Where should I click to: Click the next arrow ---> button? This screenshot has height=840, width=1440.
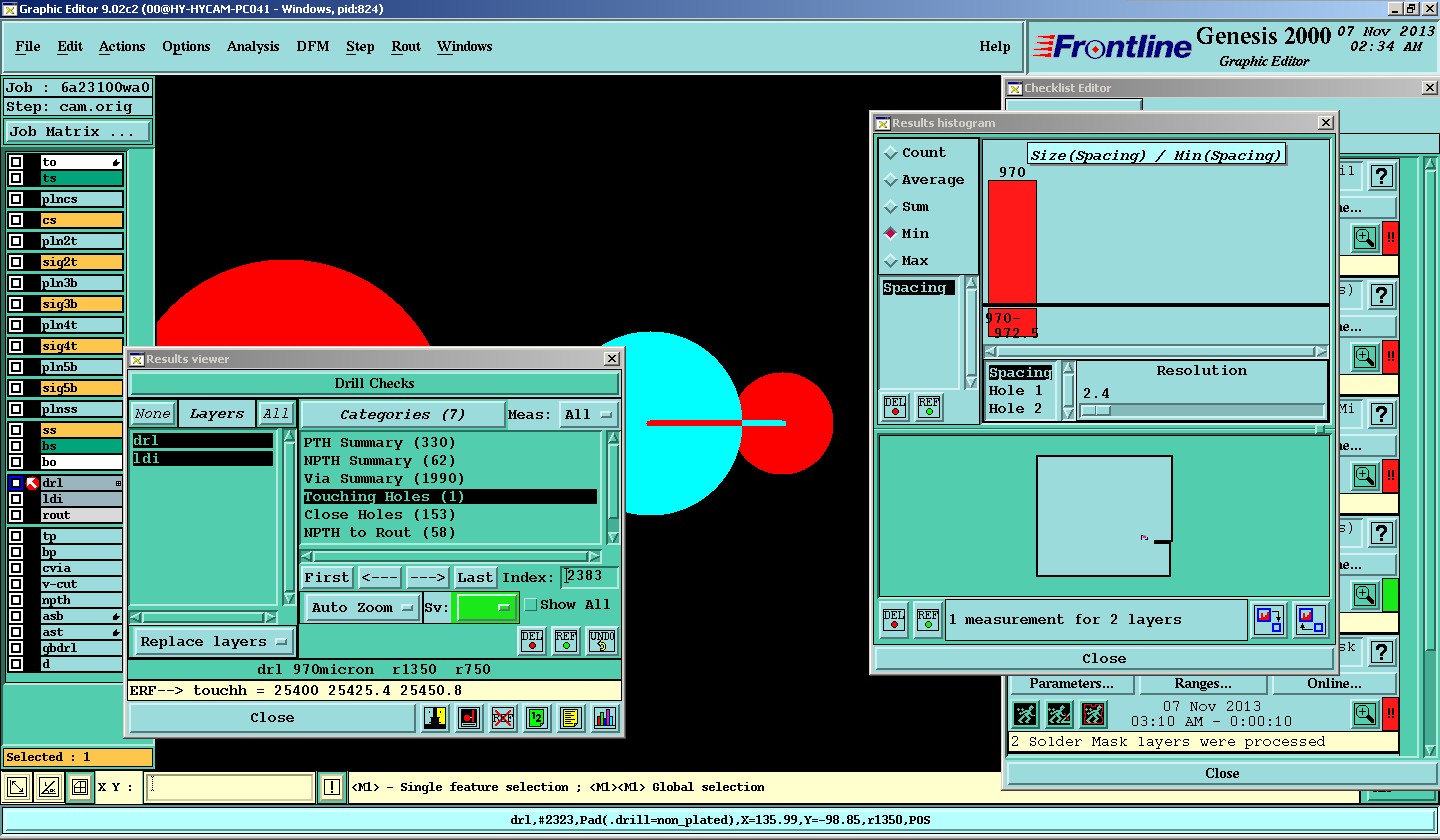point(427,577)
